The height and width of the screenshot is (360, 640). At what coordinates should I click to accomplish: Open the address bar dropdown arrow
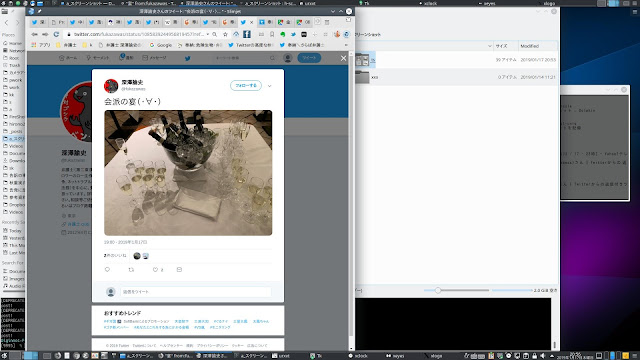pyautogui.click(x=208, y=34)
